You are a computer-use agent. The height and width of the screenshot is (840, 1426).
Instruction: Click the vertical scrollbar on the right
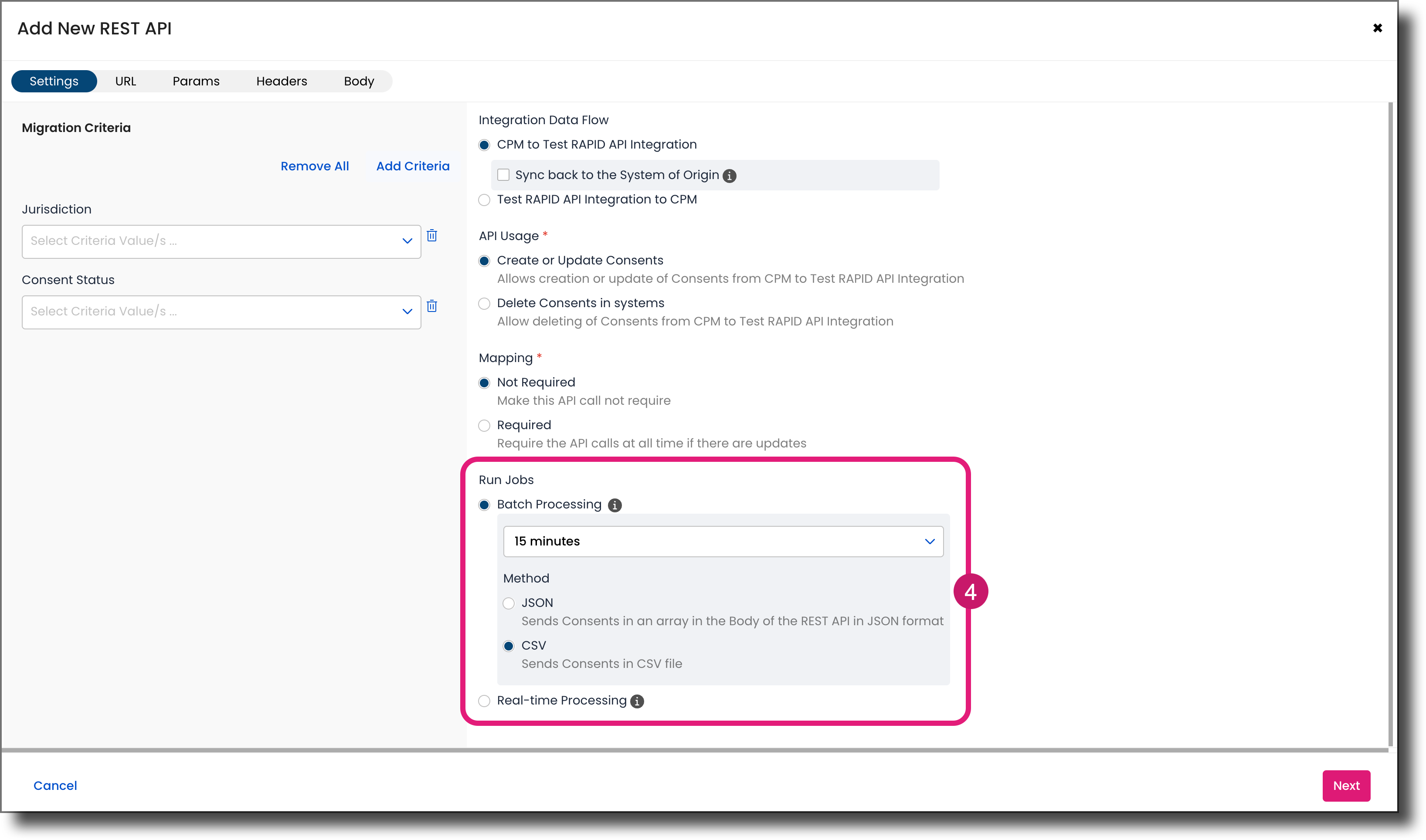tap(1390, 424)
